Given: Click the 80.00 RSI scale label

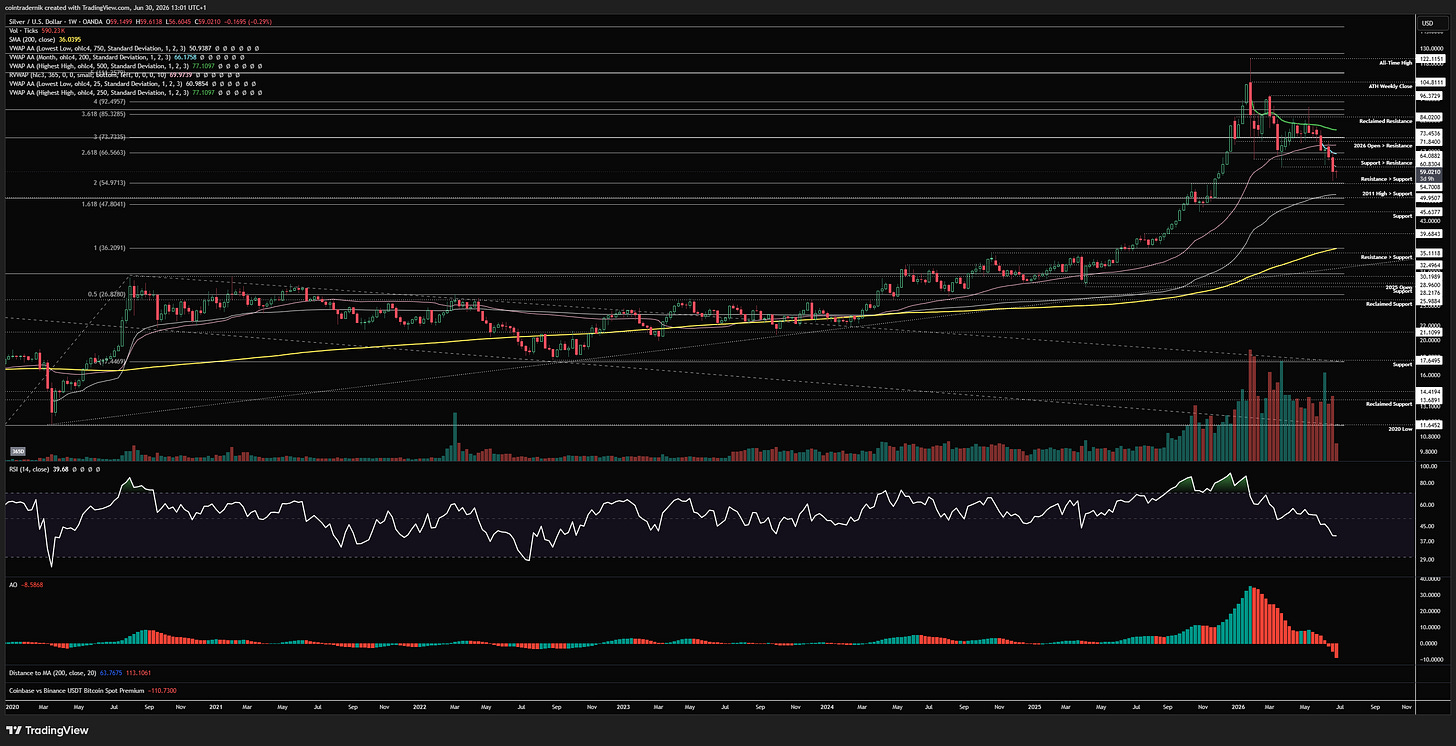Looking at the screenshot, I should [x=1428, y=483].
